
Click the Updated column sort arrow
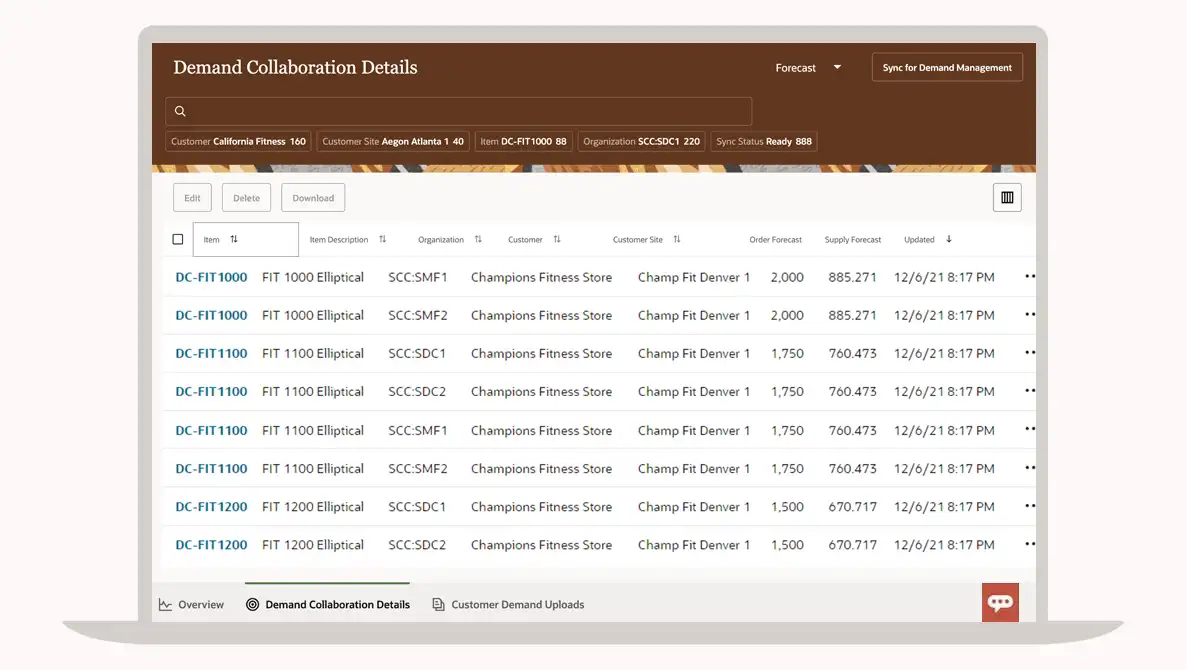[x=949, y=240]
